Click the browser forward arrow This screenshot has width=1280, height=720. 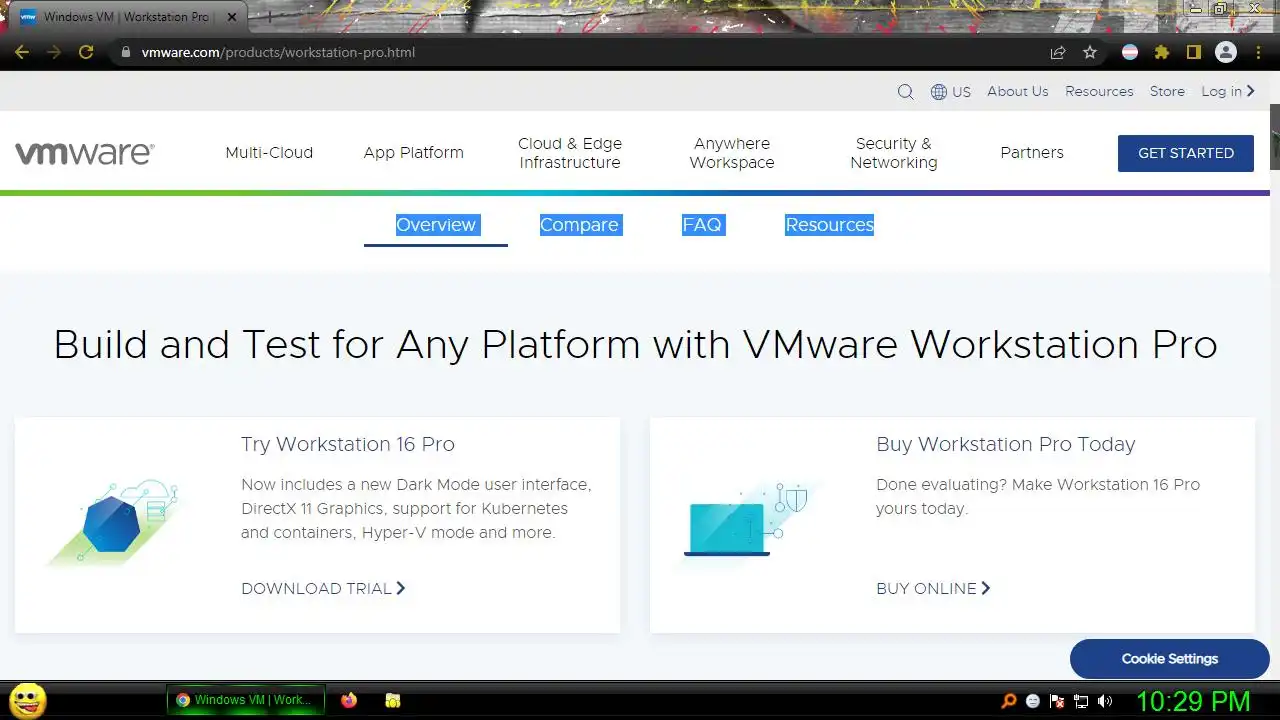pos(54,52)
